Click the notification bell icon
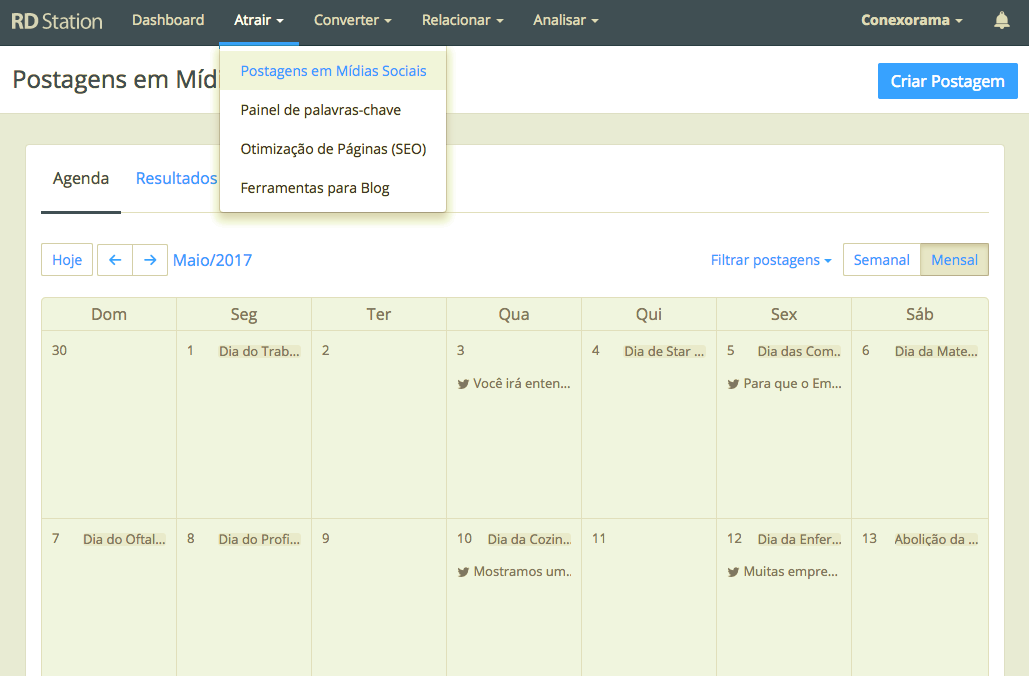 (x=1001, y=20)
